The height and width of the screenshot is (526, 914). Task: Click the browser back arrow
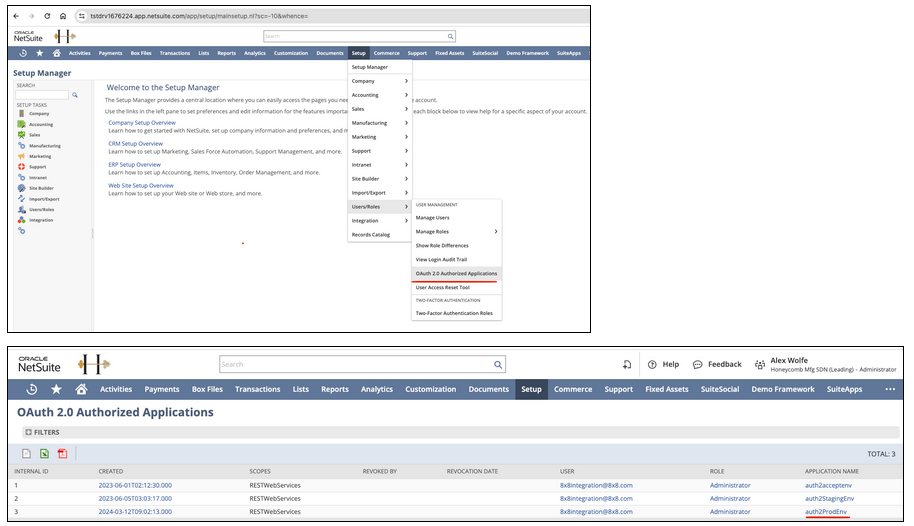click(16, 16)
